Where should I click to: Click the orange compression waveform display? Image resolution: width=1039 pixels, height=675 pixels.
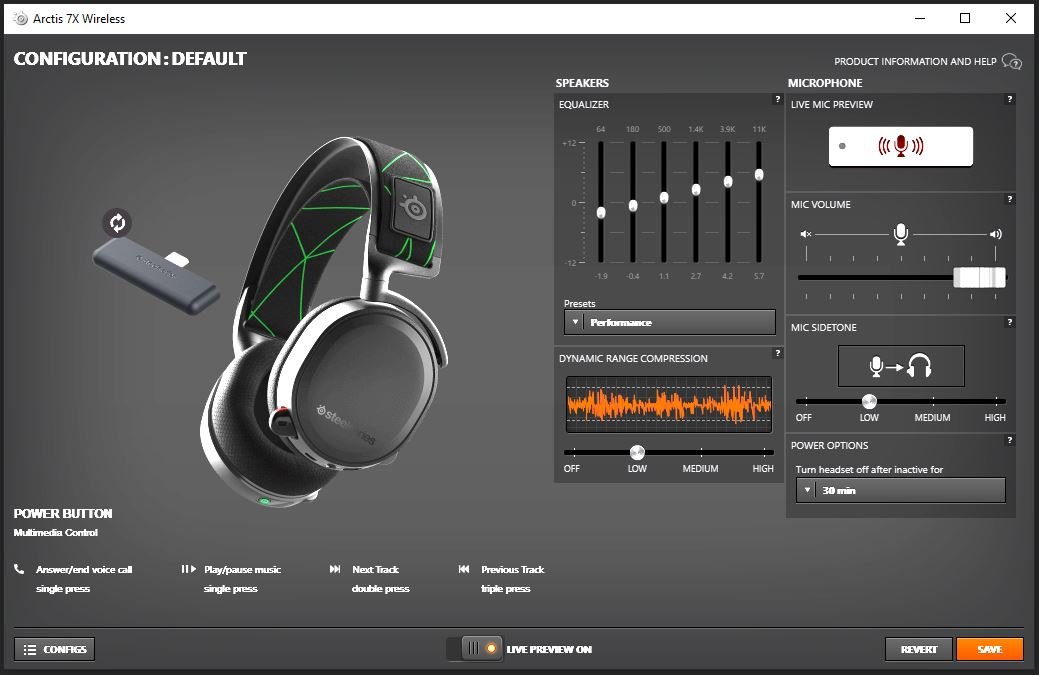point(669,404)
